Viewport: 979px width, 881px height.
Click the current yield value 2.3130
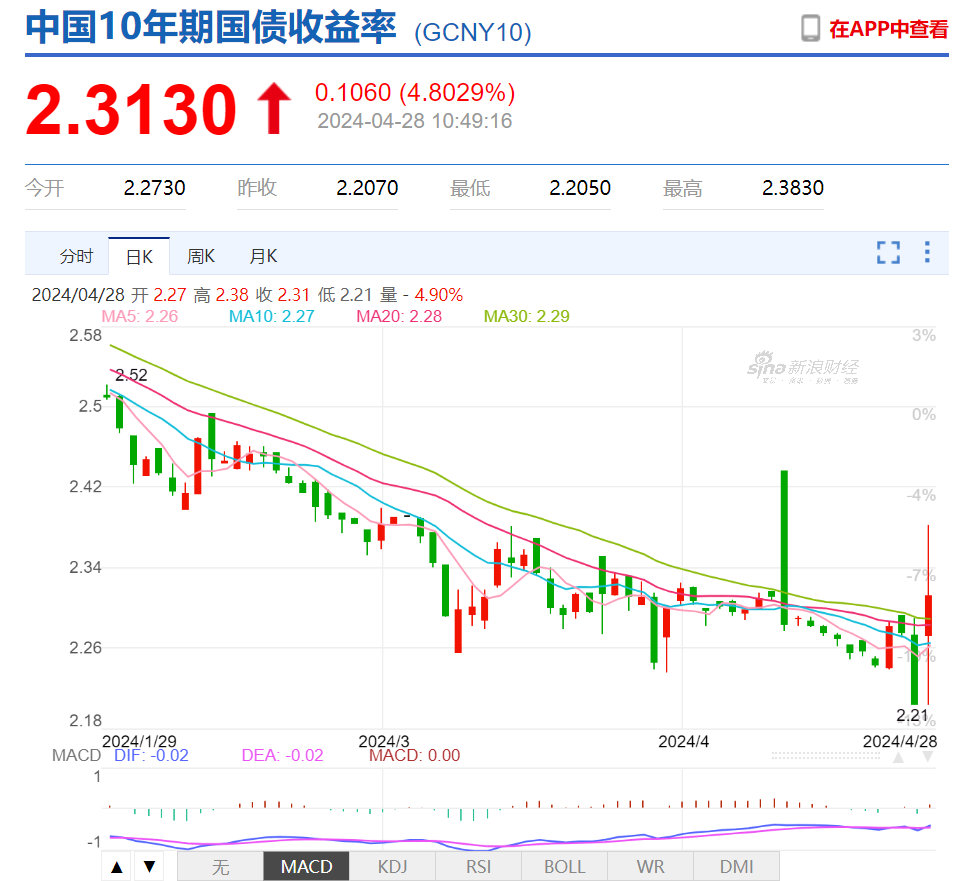point(131,109)
